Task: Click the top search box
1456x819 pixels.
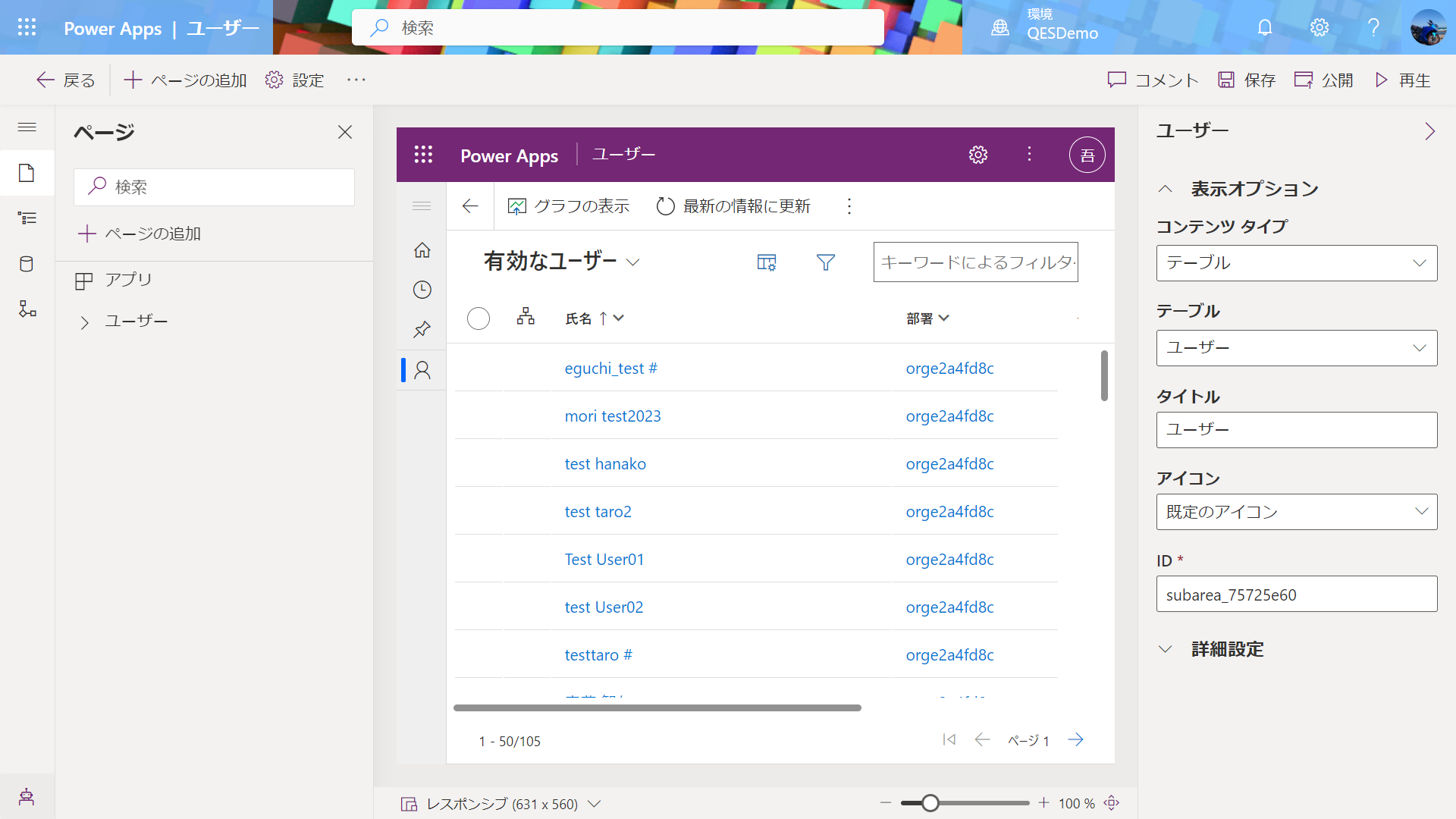Action: point(618,28)
